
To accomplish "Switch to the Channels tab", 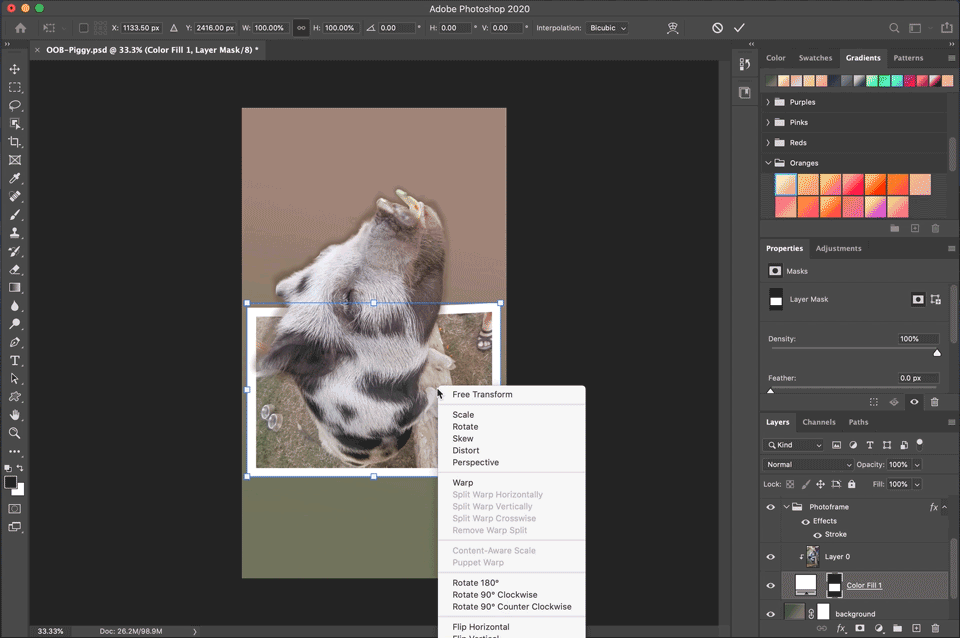I will coord(819,422).
